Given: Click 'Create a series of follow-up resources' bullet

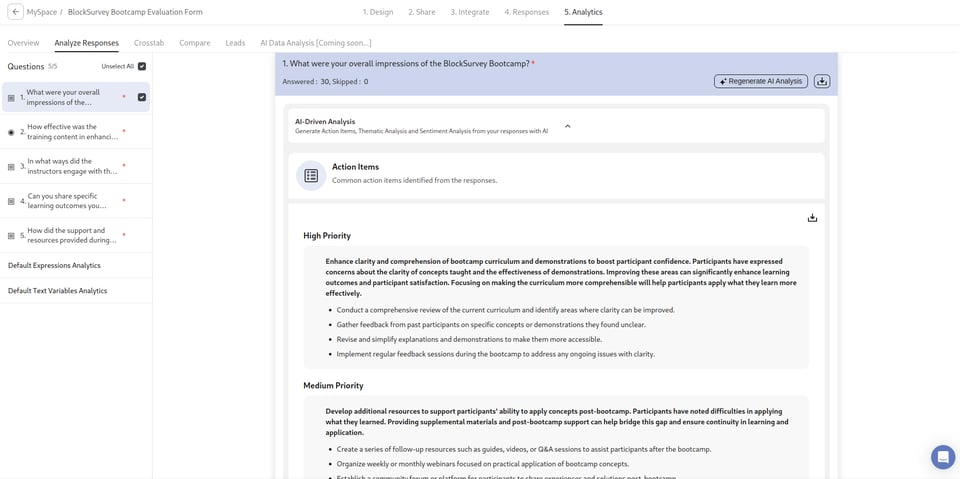Looking at the screenshot, I should click(x=523, y=449).
